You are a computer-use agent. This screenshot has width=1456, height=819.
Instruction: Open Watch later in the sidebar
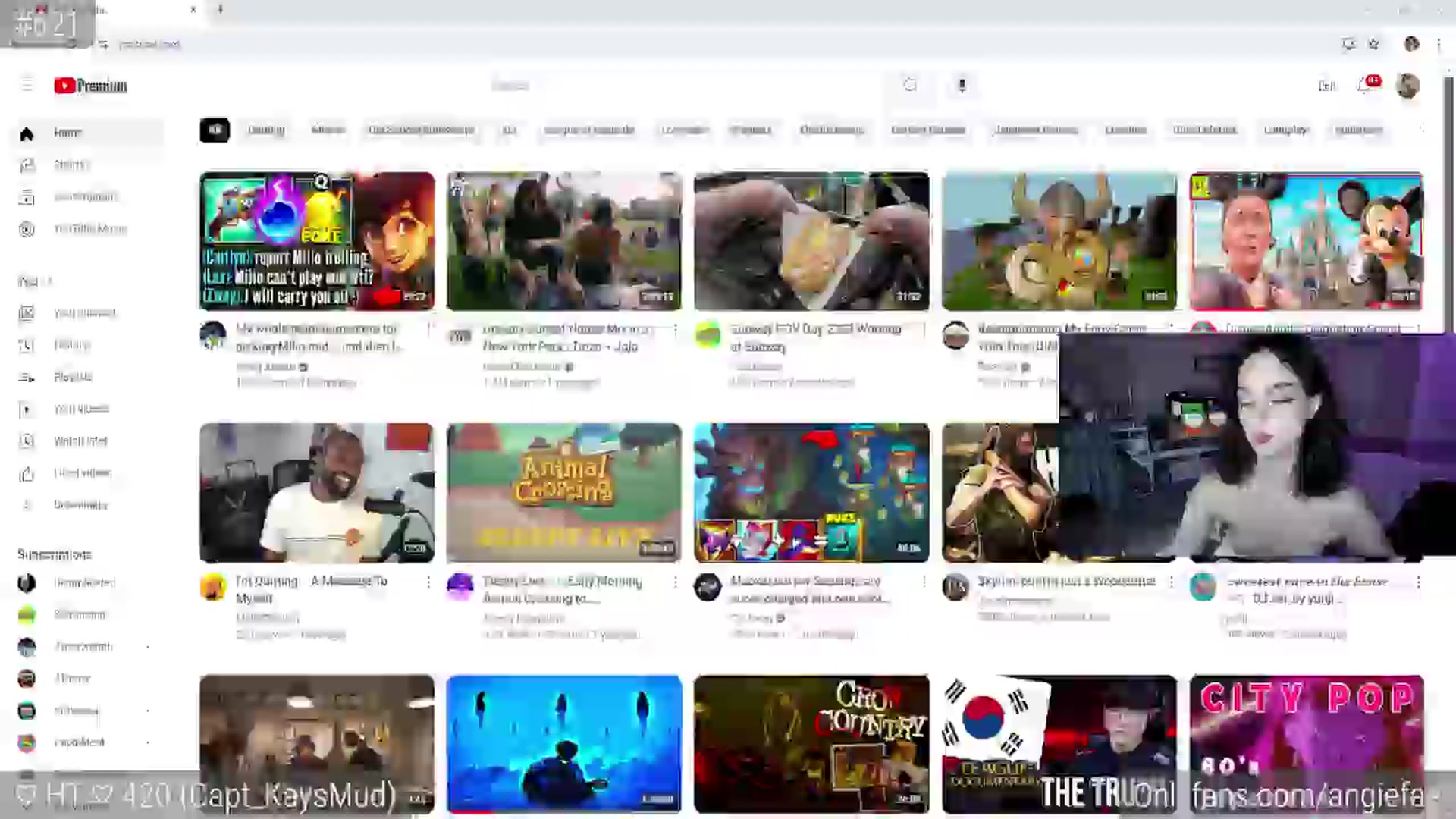click(89, 441)
